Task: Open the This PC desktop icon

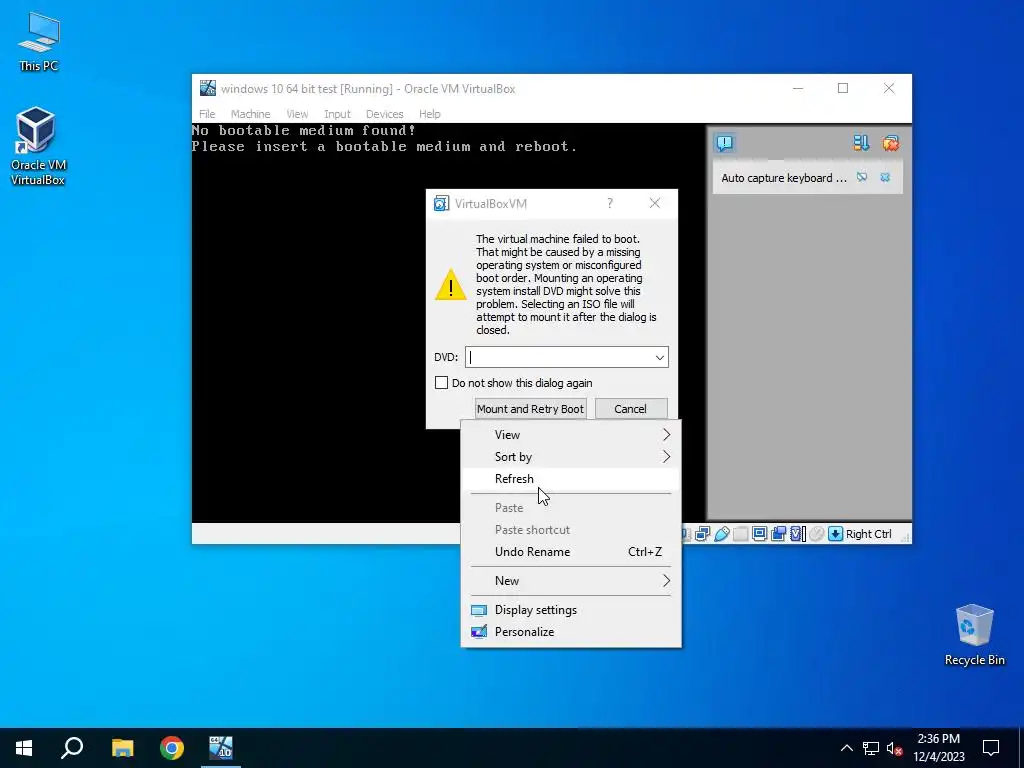Action: click(x=39, y=42)
